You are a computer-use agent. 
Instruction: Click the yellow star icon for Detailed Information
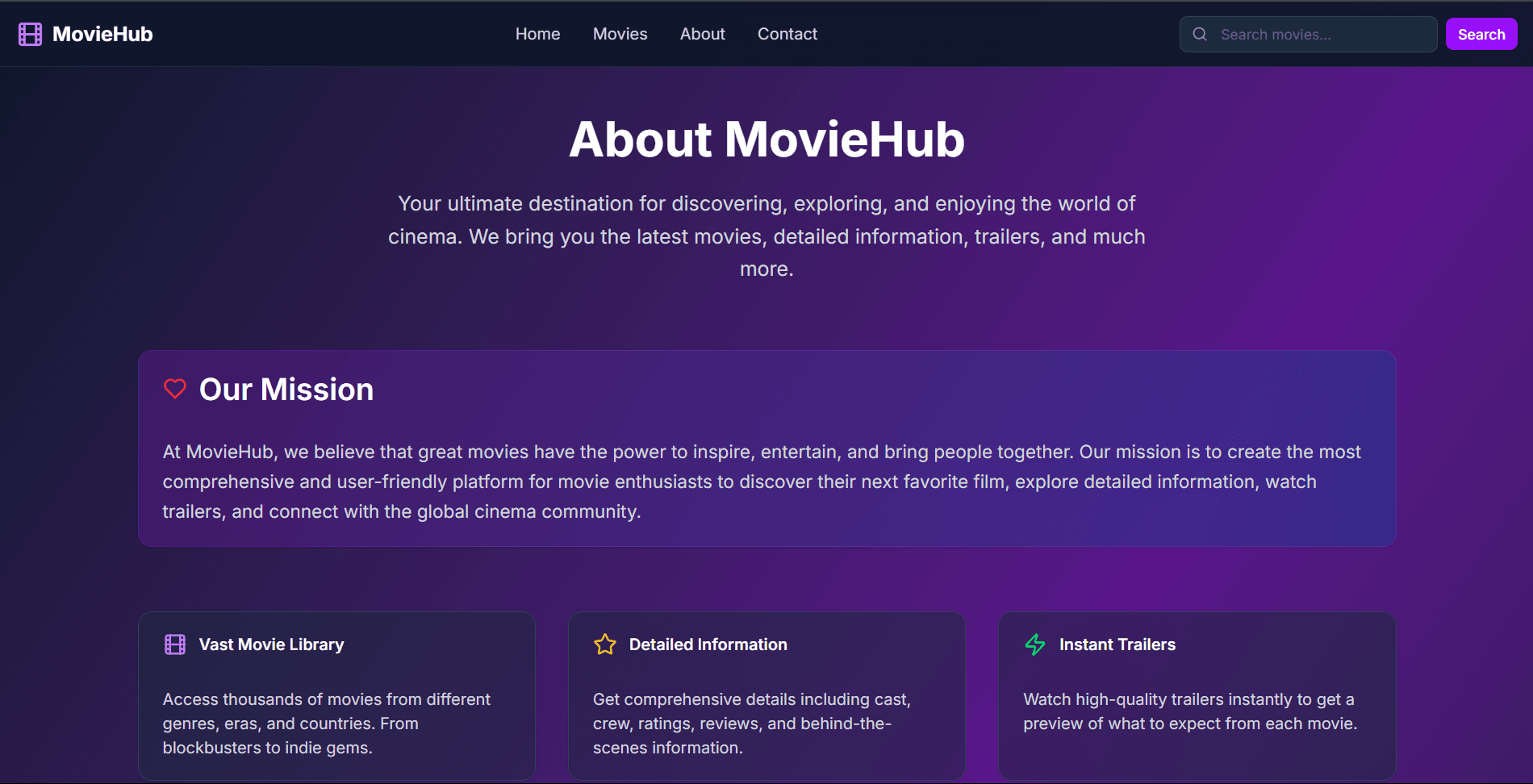605,644
